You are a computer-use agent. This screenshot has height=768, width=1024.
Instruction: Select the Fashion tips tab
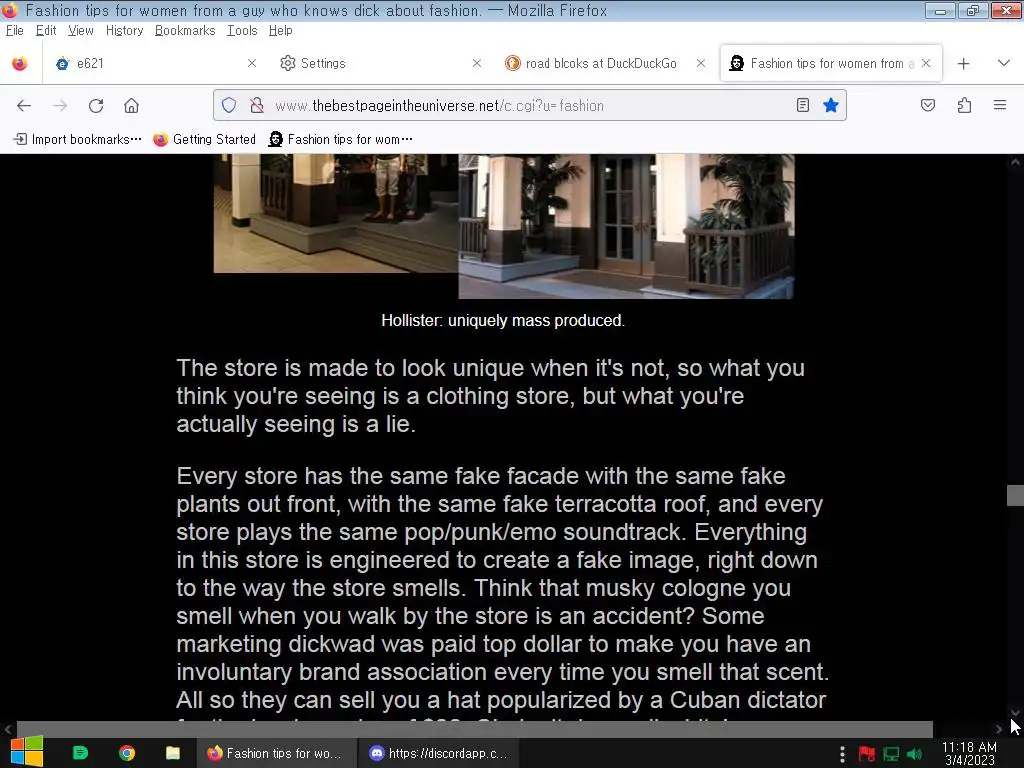[x=830, y=63]
